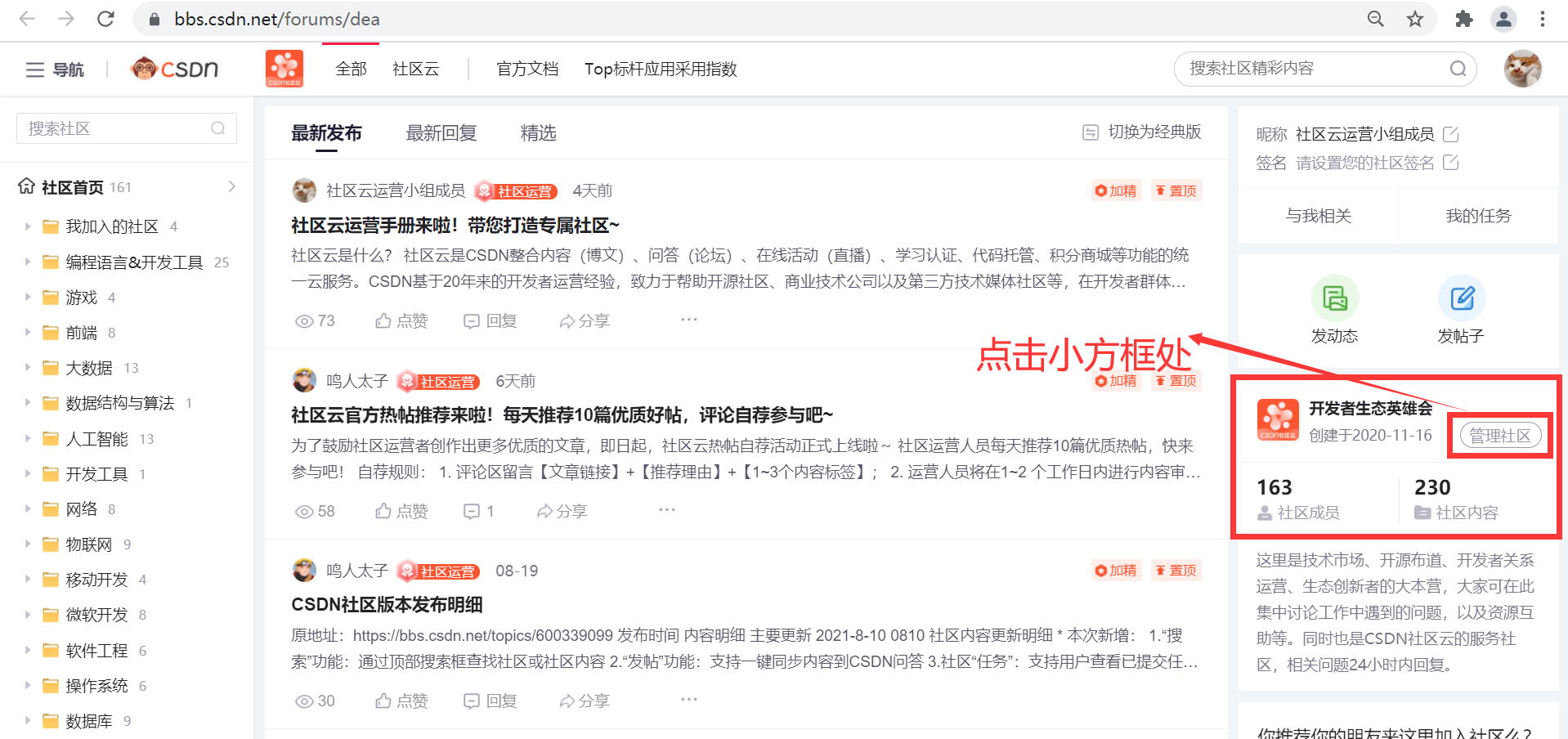The image size is (1568, 739).
Task: Open more options on the 社区云运营手册 post
Action: coord(689,320)
